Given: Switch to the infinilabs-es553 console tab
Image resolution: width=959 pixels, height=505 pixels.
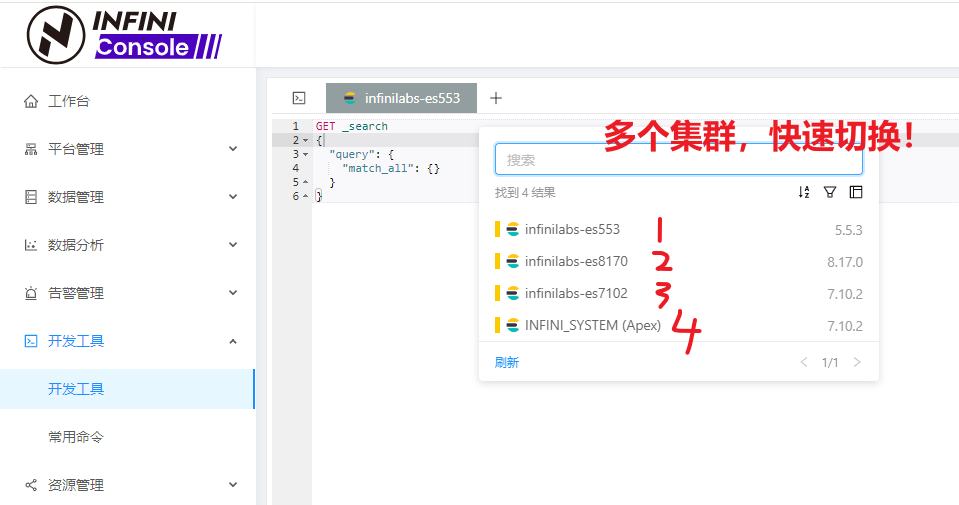Looking at the screenshot, I should [x=401, y=98].
